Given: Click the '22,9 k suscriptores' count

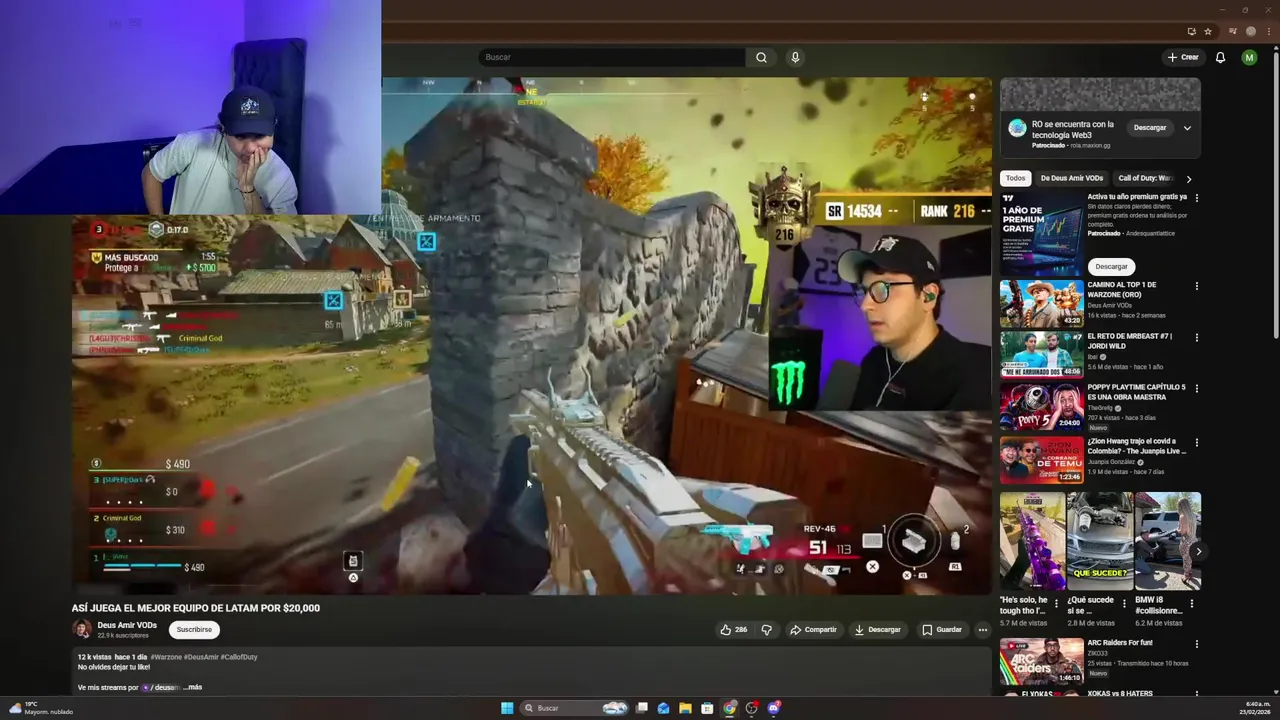Looking at the screenshot, I should click(123, 636).
